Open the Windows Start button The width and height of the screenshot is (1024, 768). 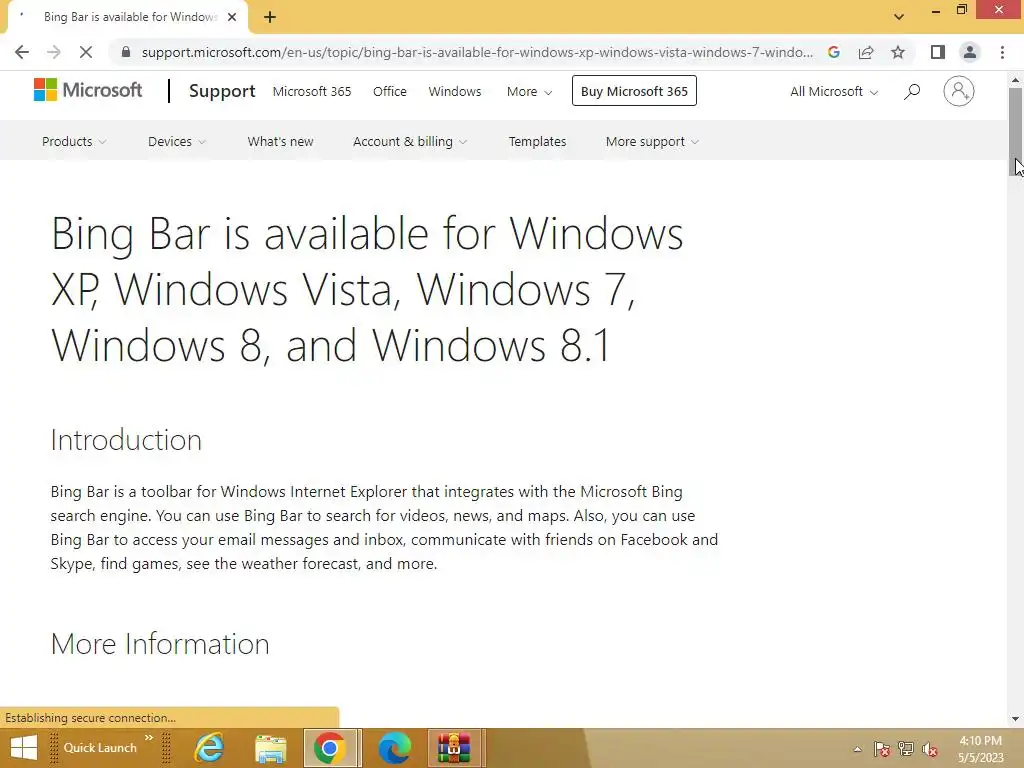24,748
